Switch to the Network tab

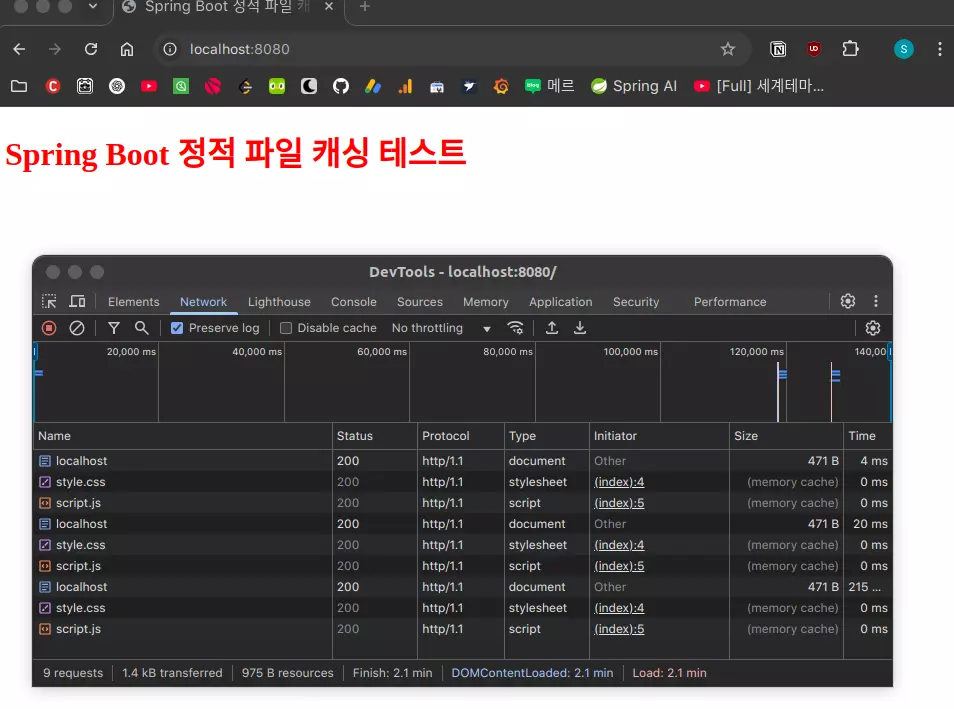pyautogui.click(x=203, y=302)
